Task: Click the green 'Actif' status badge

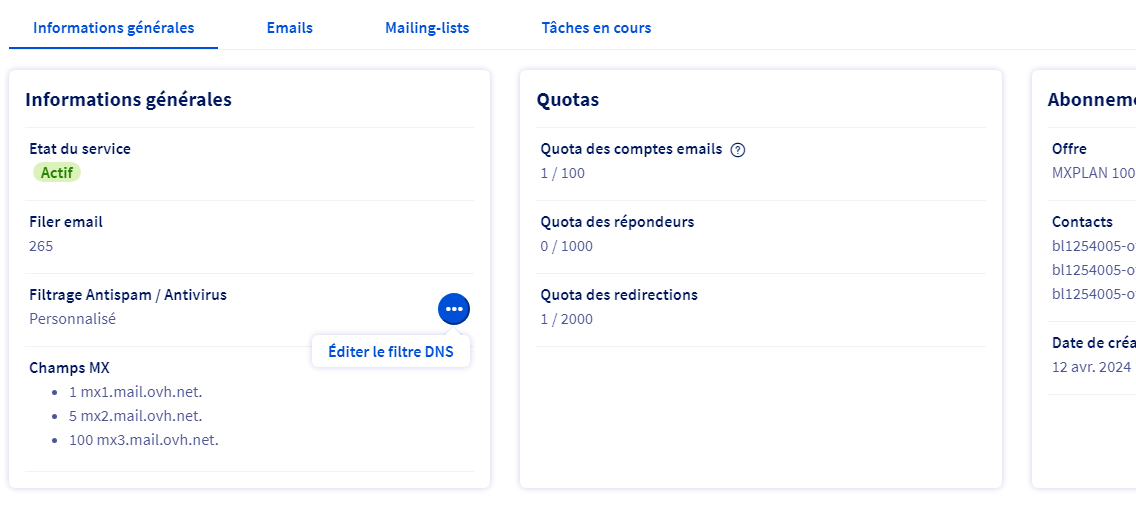Action: point(57,172)
